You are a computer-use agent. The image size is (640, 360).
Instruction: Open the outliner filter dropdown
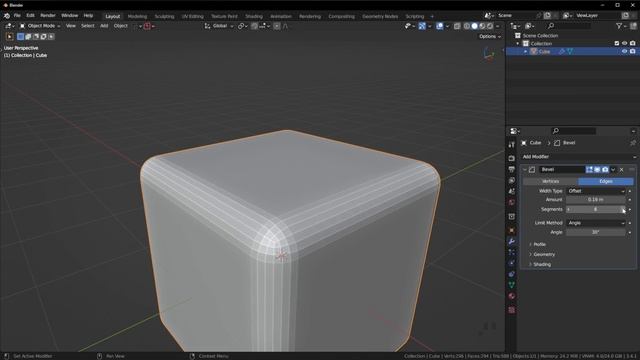click(x=621, y=26)
